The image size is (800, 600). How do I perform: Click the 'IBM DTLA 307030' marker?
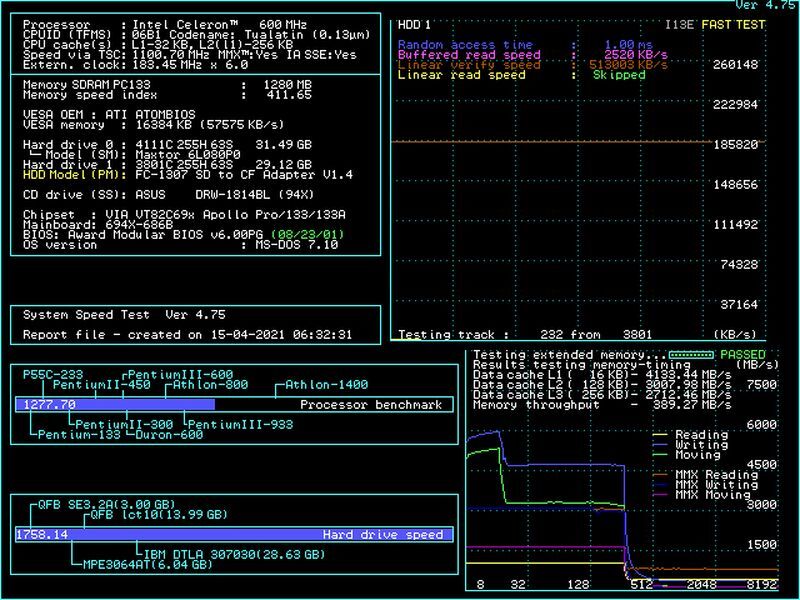point(234,555)
